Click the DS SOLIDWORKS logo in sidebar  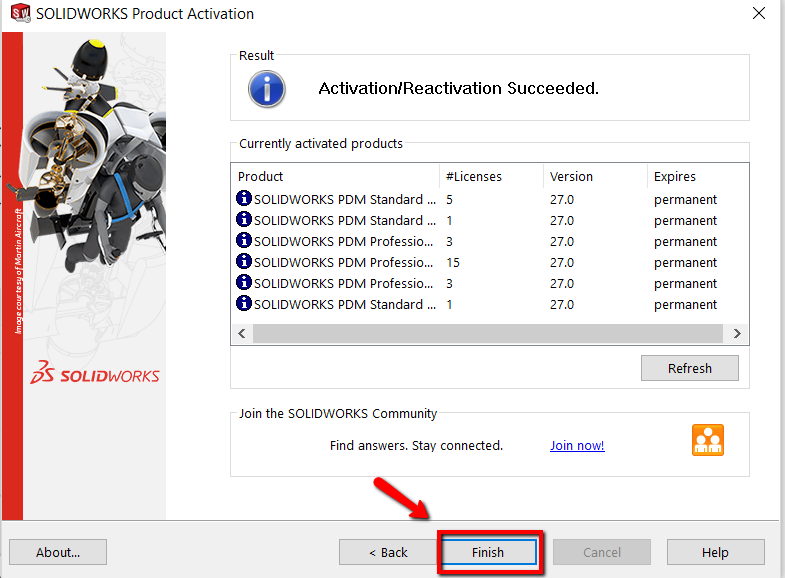pos(95,373)
